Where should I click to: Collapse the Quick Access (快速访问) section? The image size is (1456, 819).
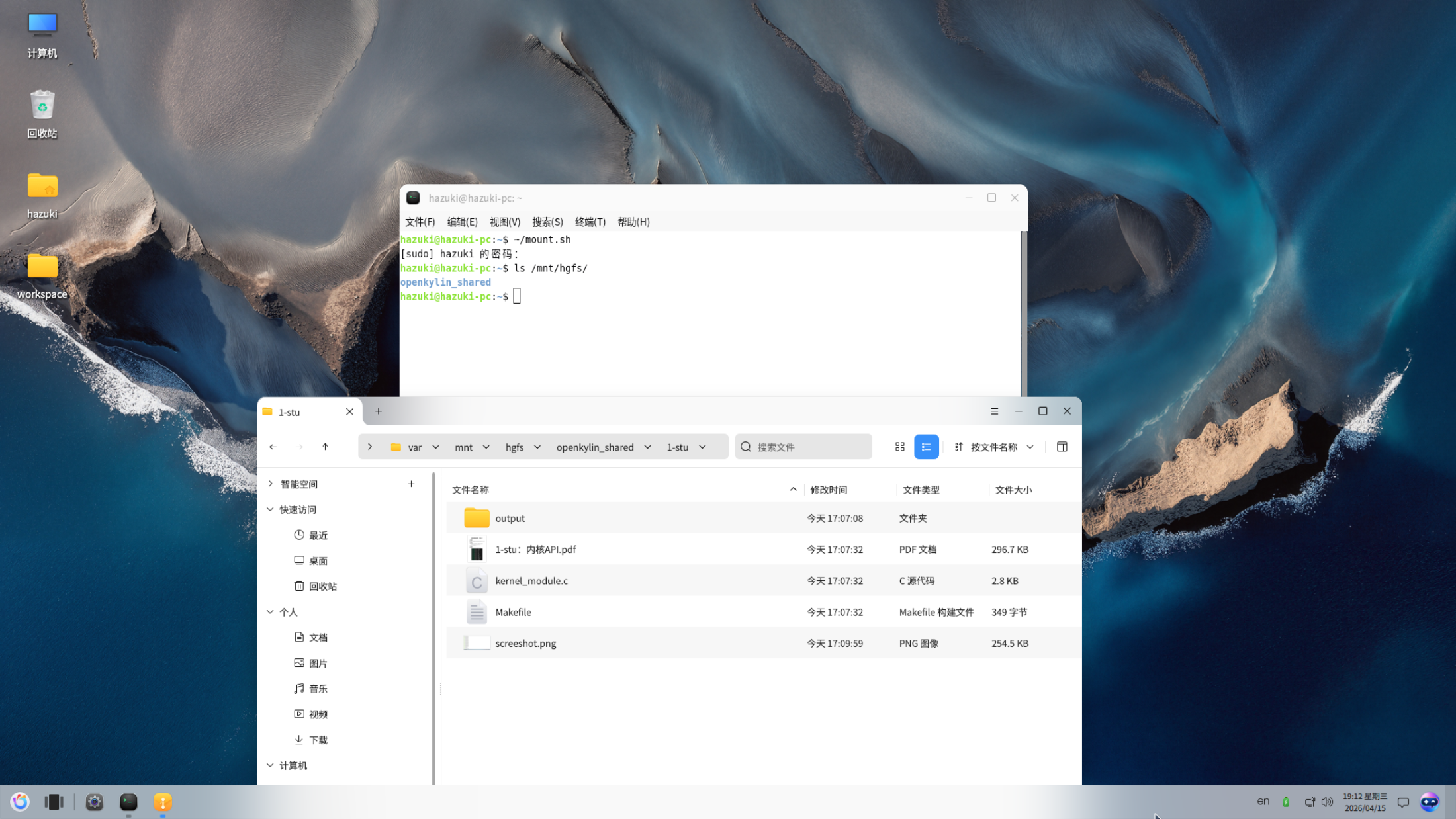(x=270, y=509)
